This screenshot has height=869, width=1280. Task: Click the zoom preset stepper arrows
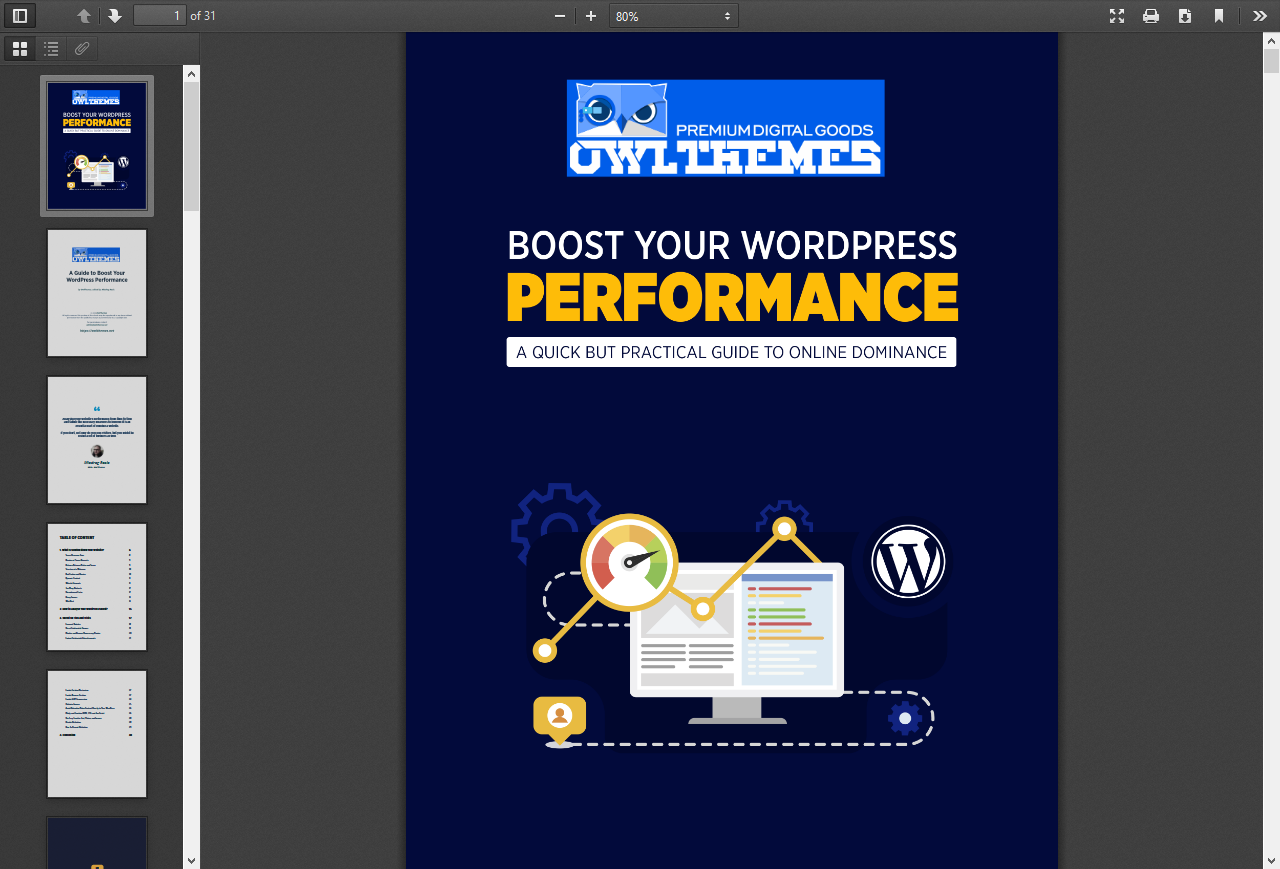coord(727,15)
